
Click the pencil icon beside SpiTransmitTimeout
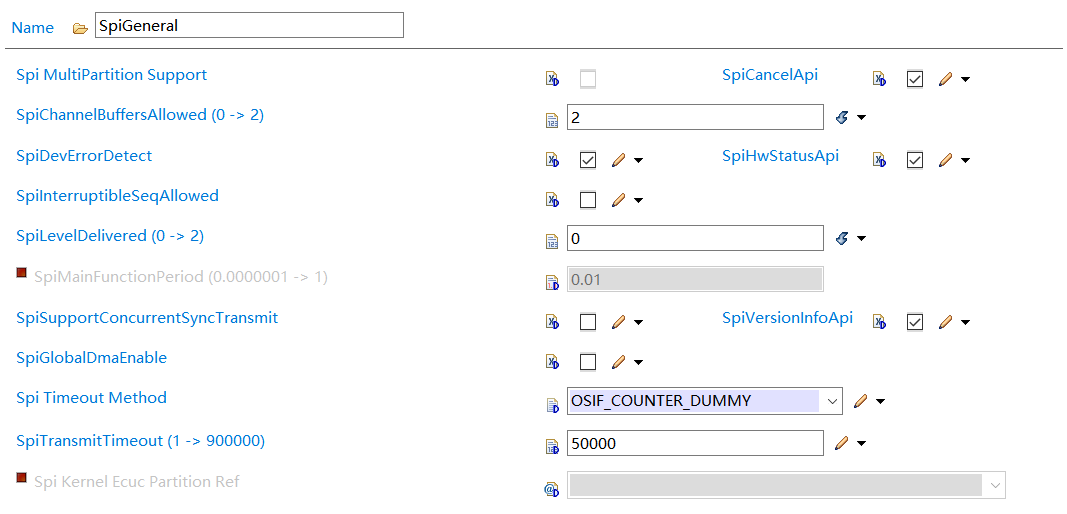(x=842, y=443)
